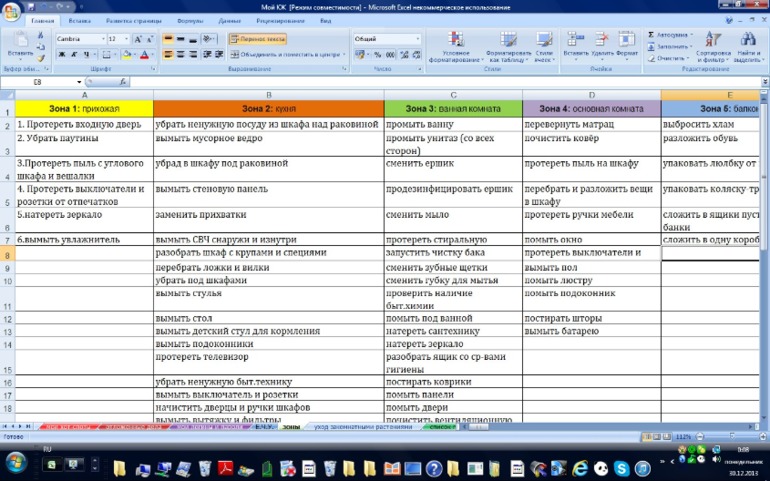The height and width of the screenshot is (481, 770).
Task: Open the Данные ribbon tab
Action: [229, 20]
